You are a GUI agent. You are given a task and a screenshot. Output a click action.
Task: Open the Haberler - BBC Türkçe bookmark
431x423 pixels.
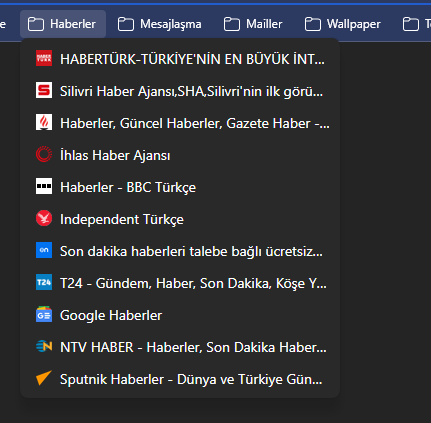coord(180,187)
